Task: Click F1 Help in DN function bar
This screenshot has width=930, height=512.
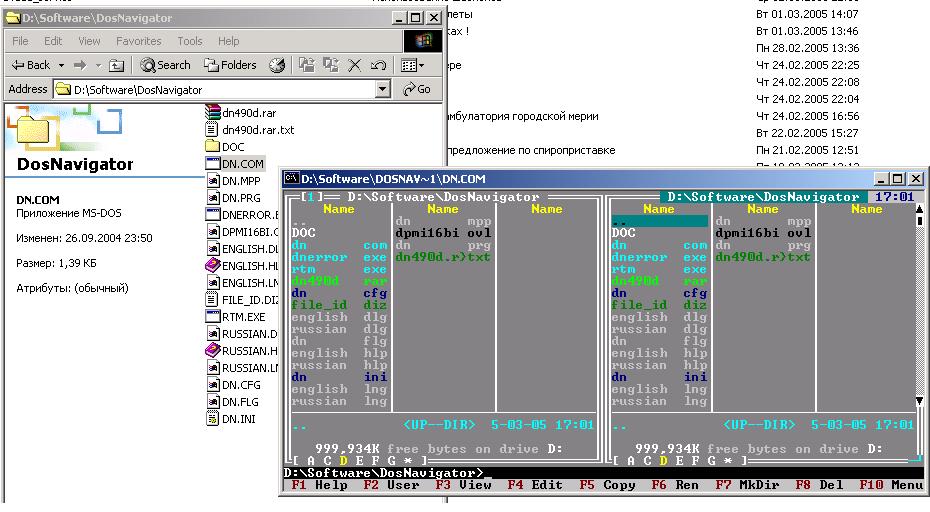Action: (320, 485)
